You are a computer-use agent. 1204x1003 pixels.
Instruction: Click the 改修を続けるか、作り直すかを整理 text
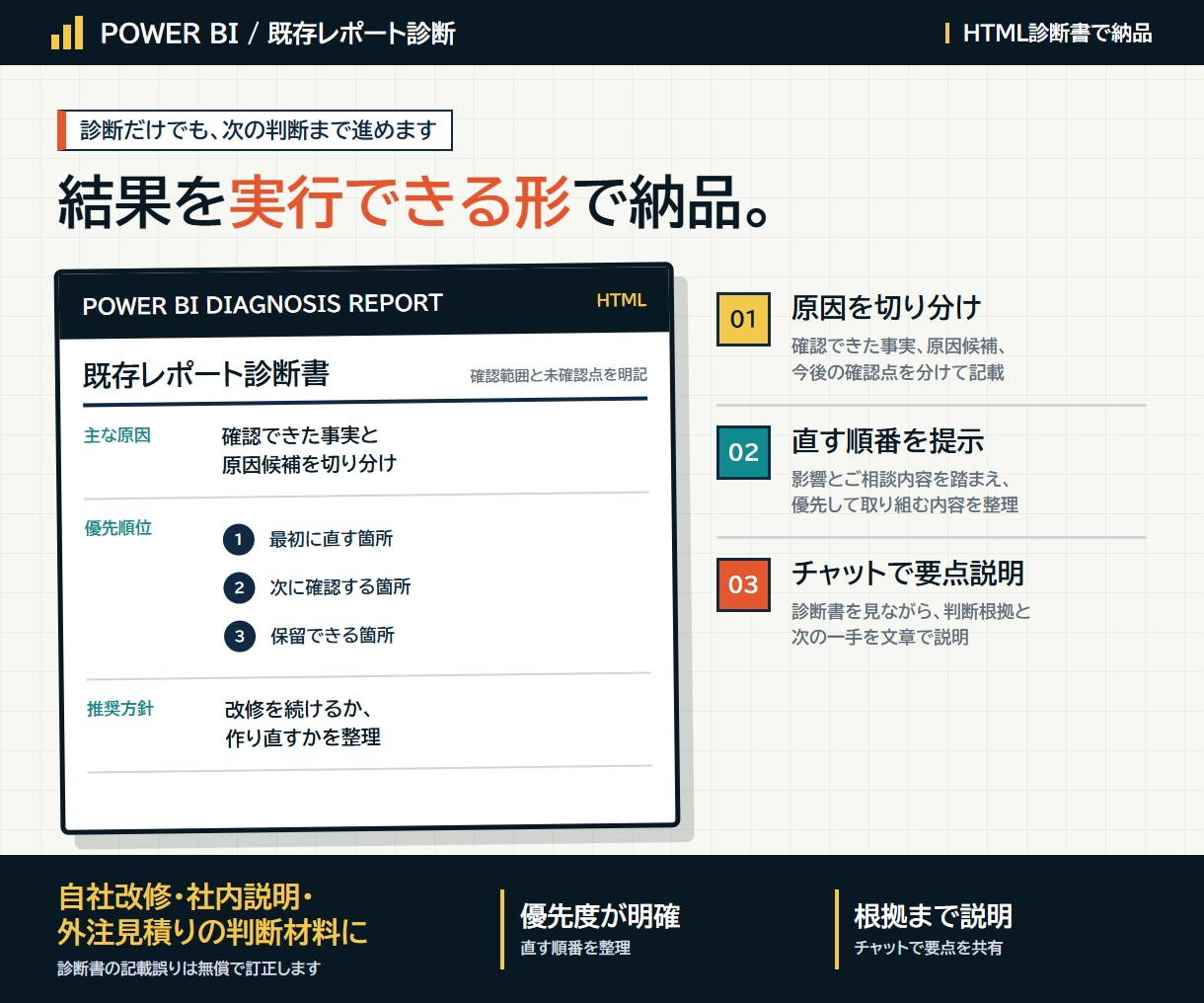coord(303,724)
